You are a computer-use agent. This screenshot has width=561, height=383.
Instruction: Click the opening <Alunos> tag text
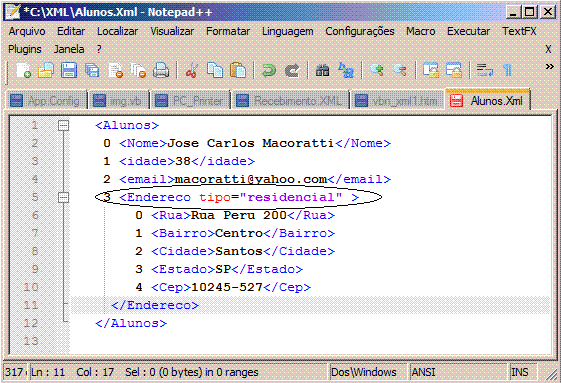(x=127, y=125)
